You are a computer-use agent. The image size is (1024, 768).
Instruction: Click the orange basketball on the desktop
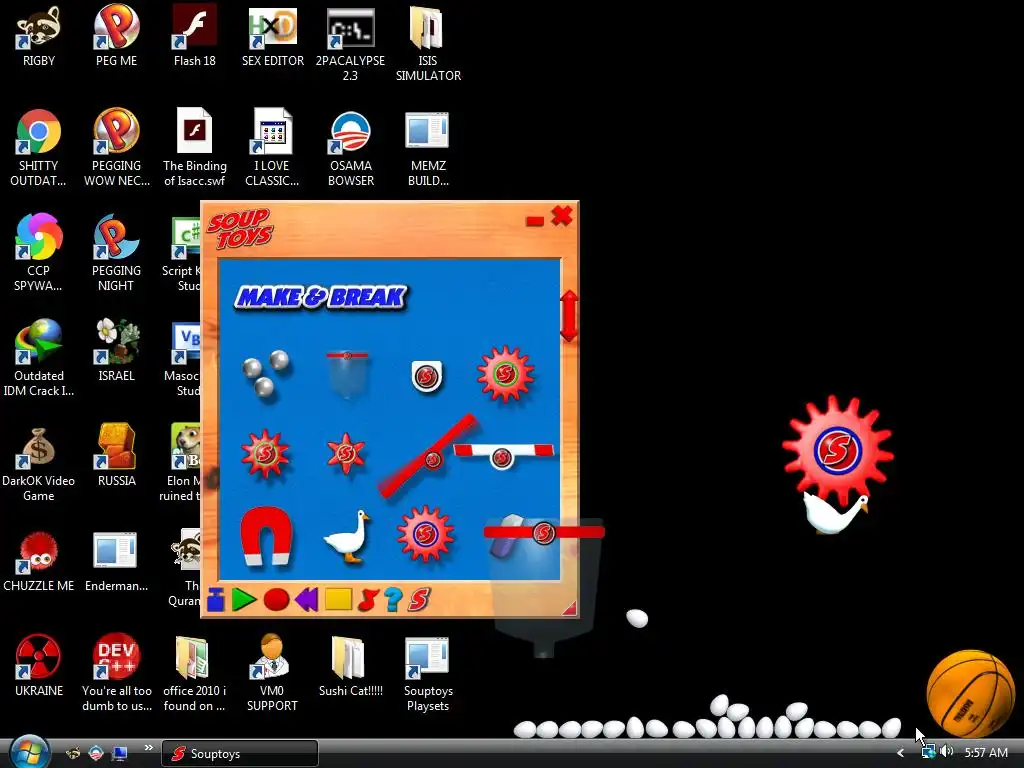(970, 694)
